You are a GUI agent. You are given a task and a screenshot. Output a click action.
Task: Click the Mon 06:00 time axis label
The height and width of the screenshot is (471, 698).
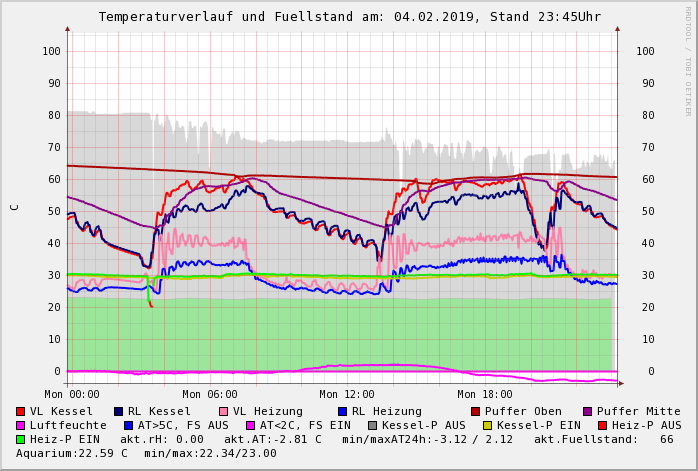coord(210,394)
